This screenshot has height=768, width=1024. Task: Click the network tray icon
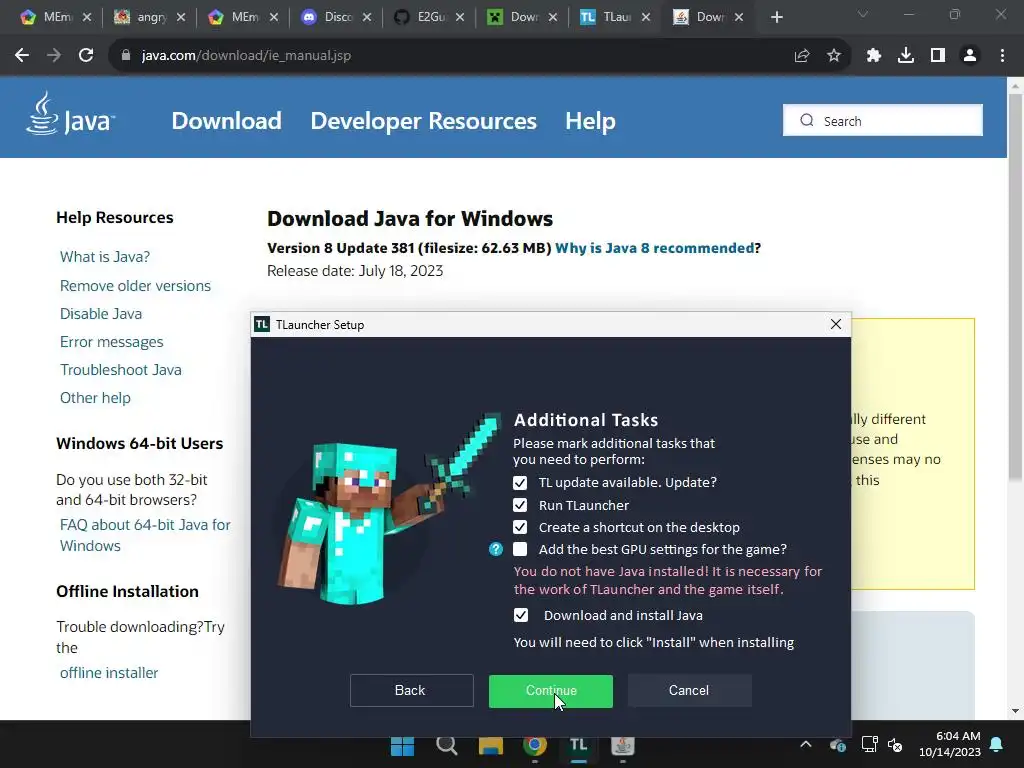pyautogui.click(x=869, y=744)
